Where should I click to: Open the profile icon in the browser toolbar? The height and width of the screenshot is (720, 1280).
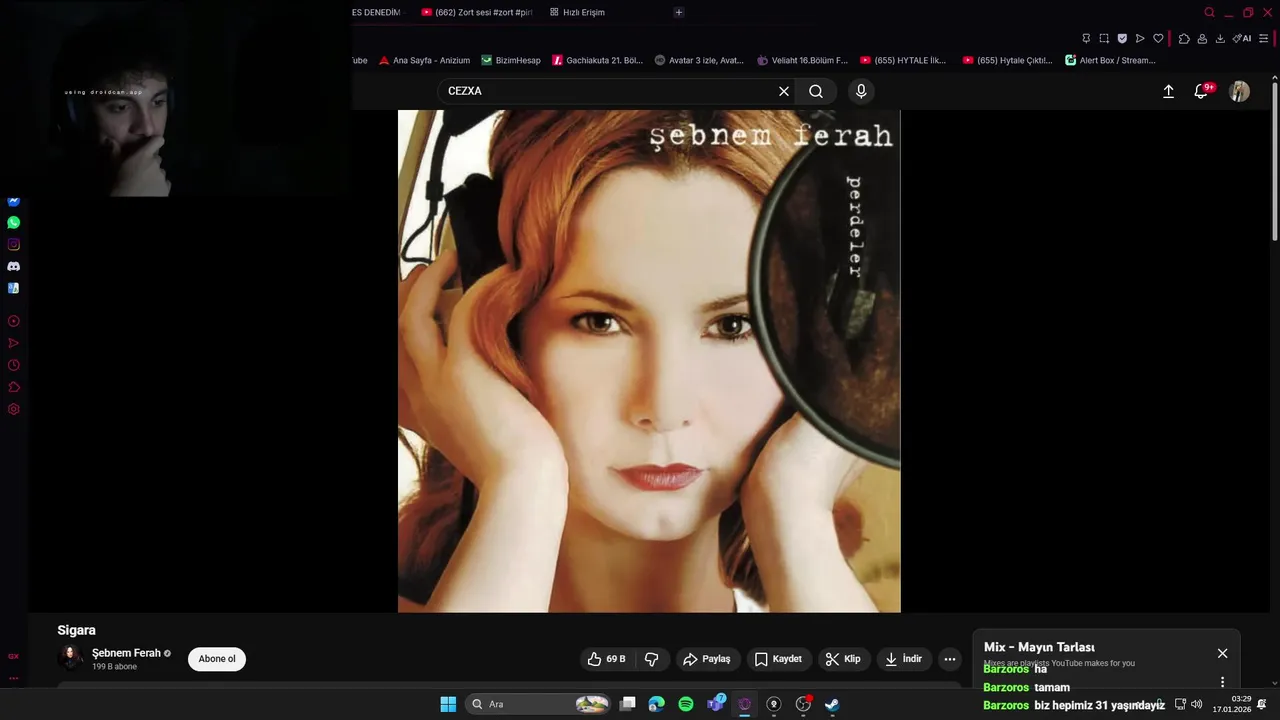tap(1202, 38)
